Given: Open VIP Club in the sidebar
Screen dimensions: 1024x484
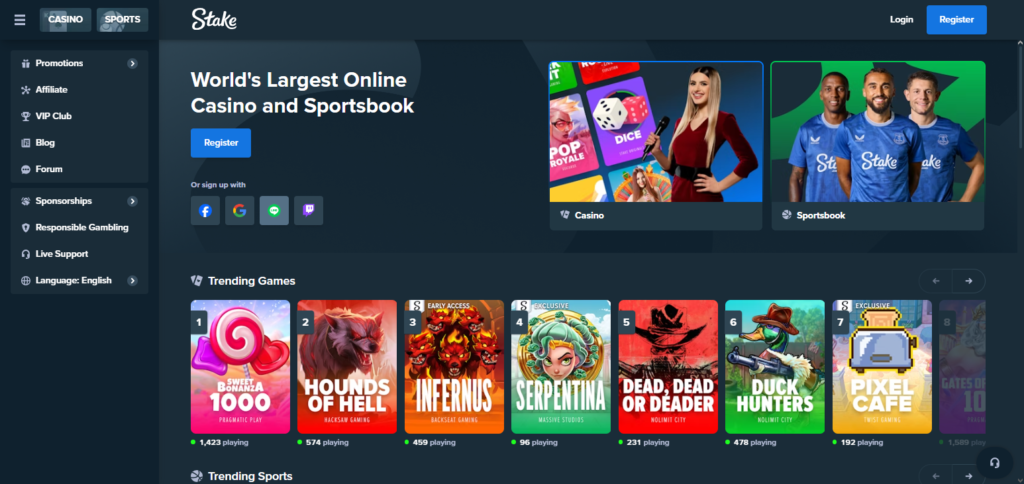Looking at the screenshot, I should click(x=80, y=116).
